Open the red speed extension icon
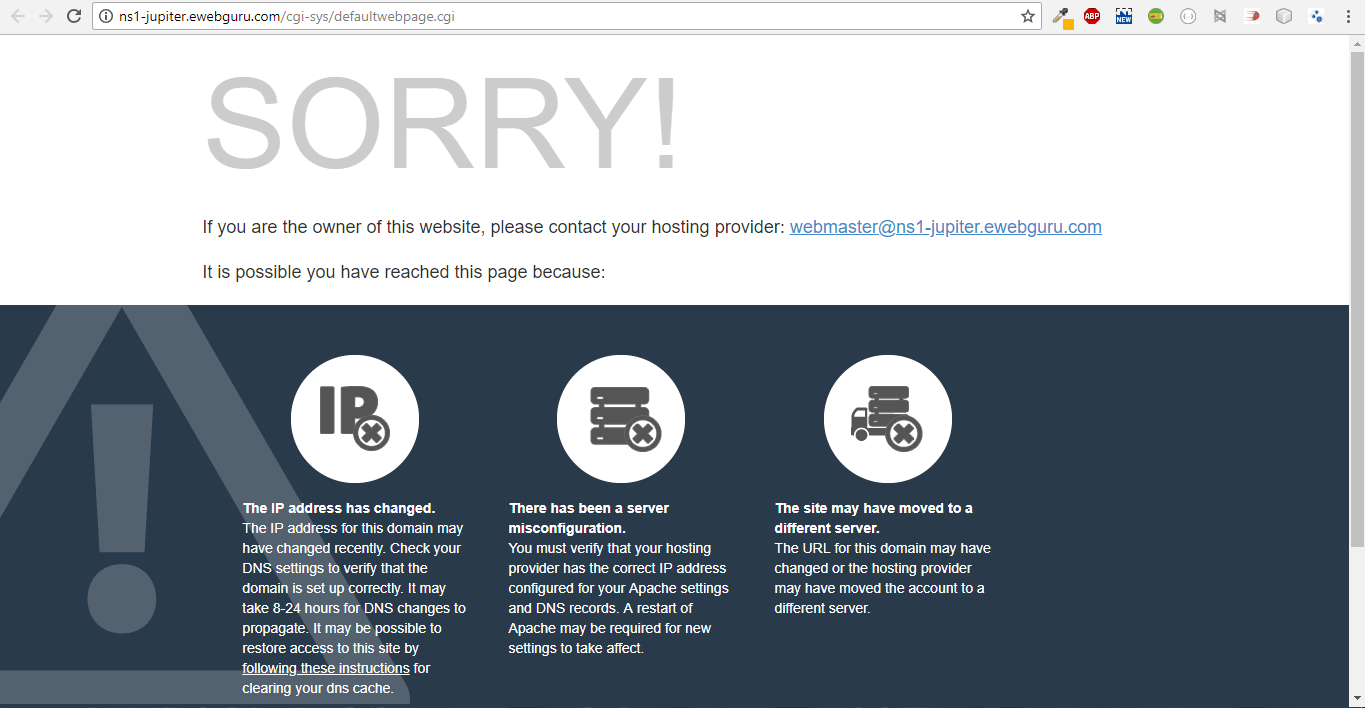This screenshot has height=708, width=1365. pyautogui.click(x=1252, y=16)
